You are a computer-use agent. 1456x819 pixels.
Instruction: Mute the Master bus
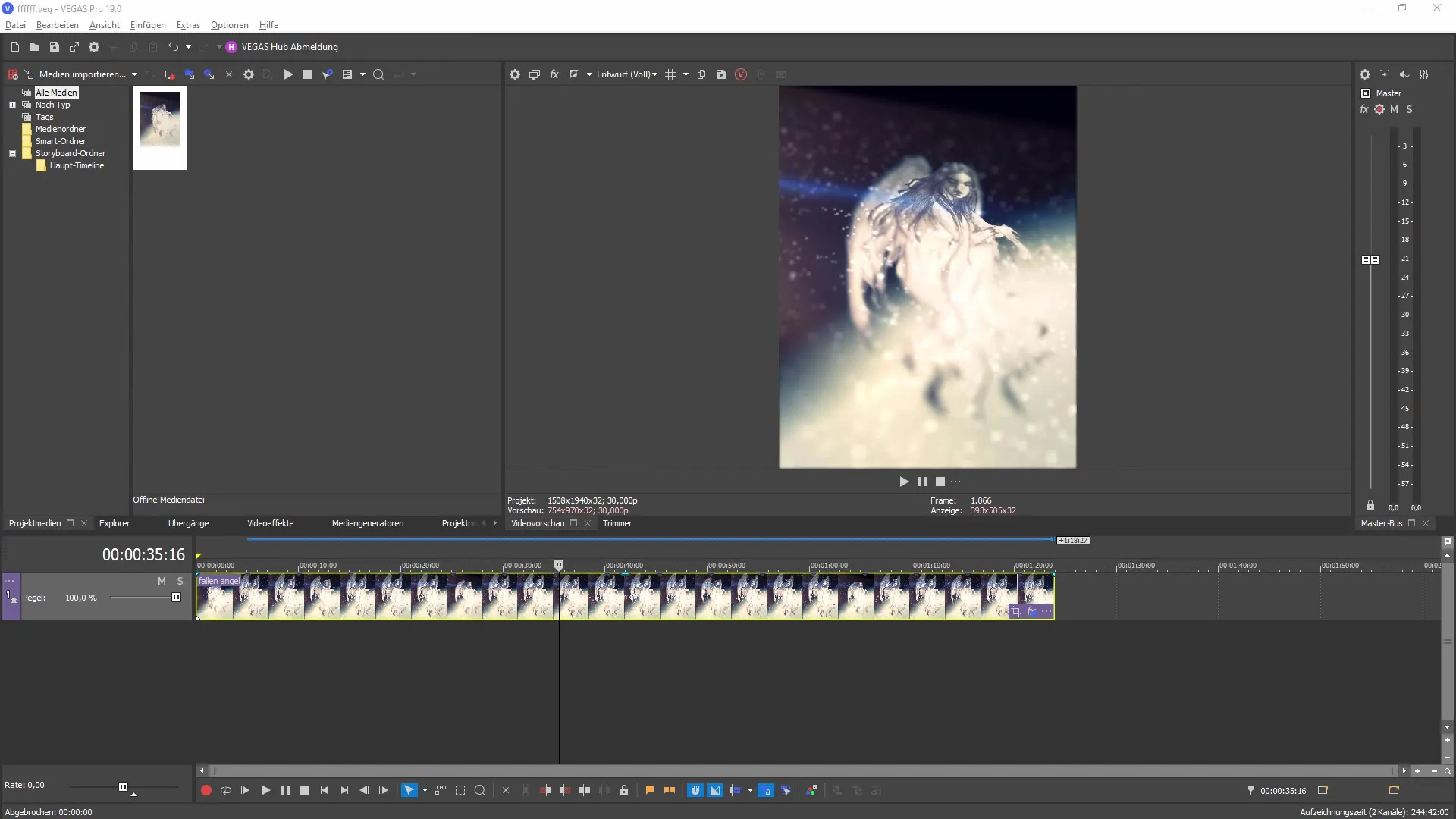1394,109
